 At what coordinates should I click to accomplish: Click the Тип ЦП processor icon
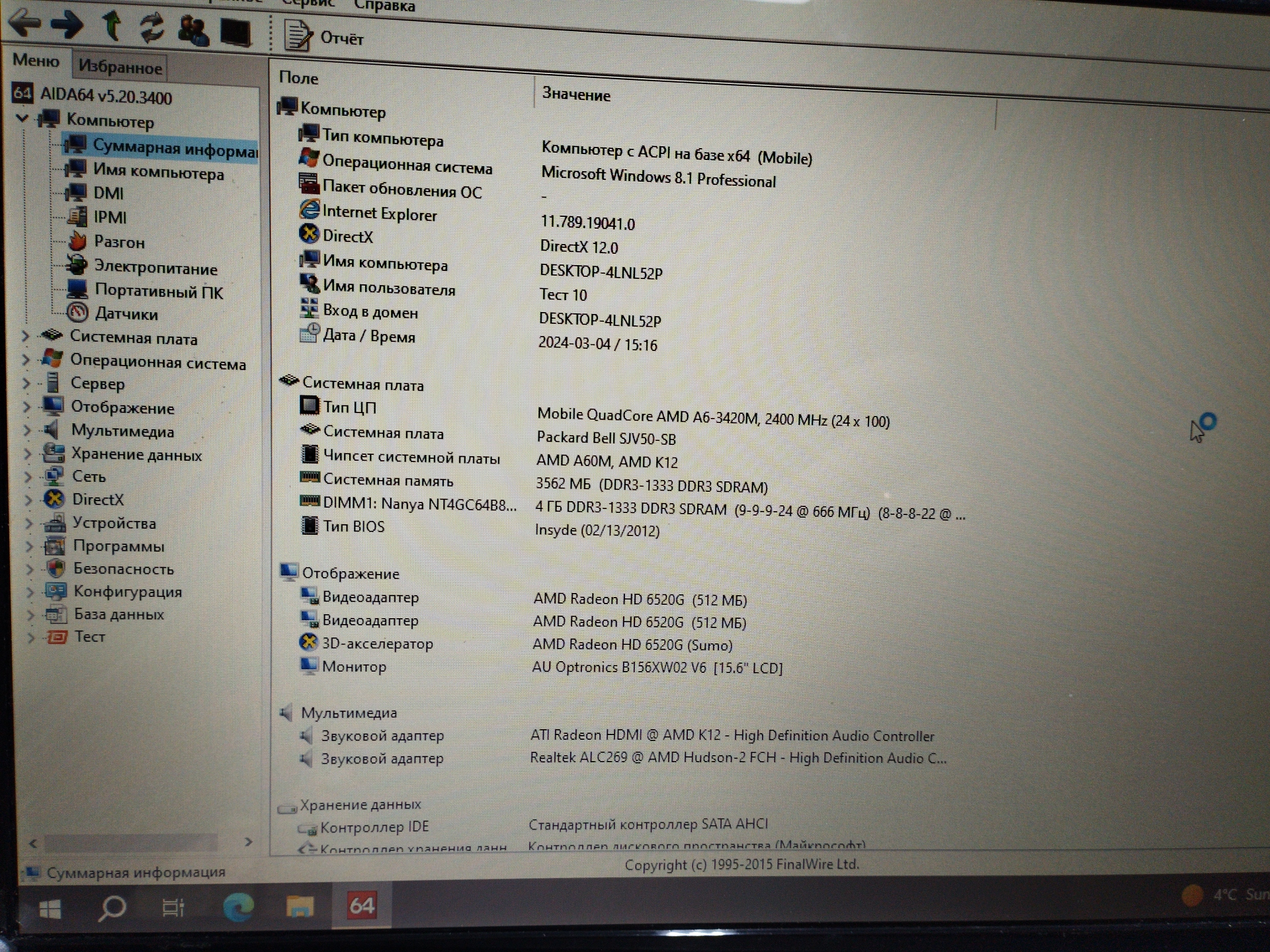tap(309, 405)
